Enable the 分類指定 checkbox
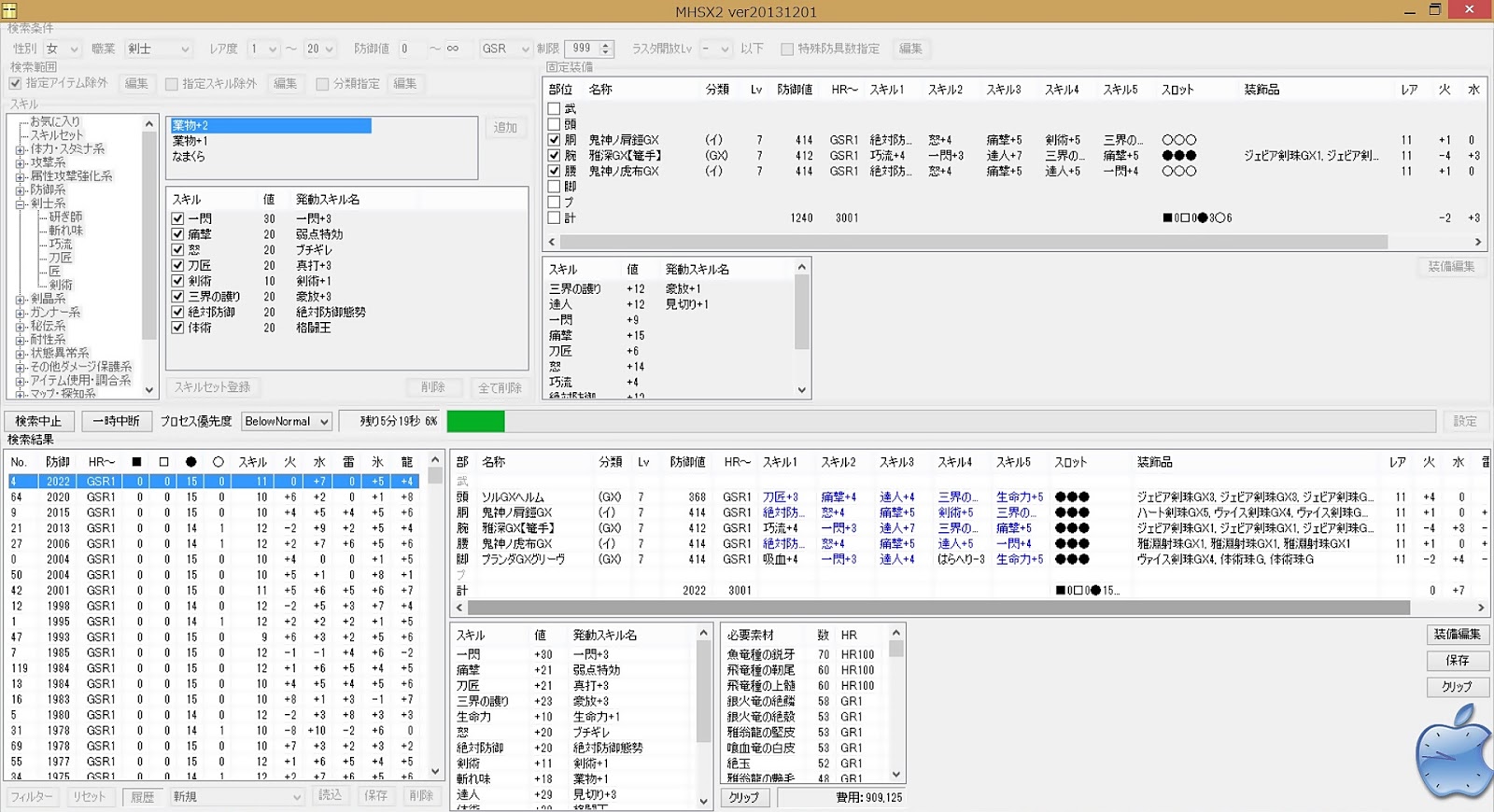 (x=322, y=84)
